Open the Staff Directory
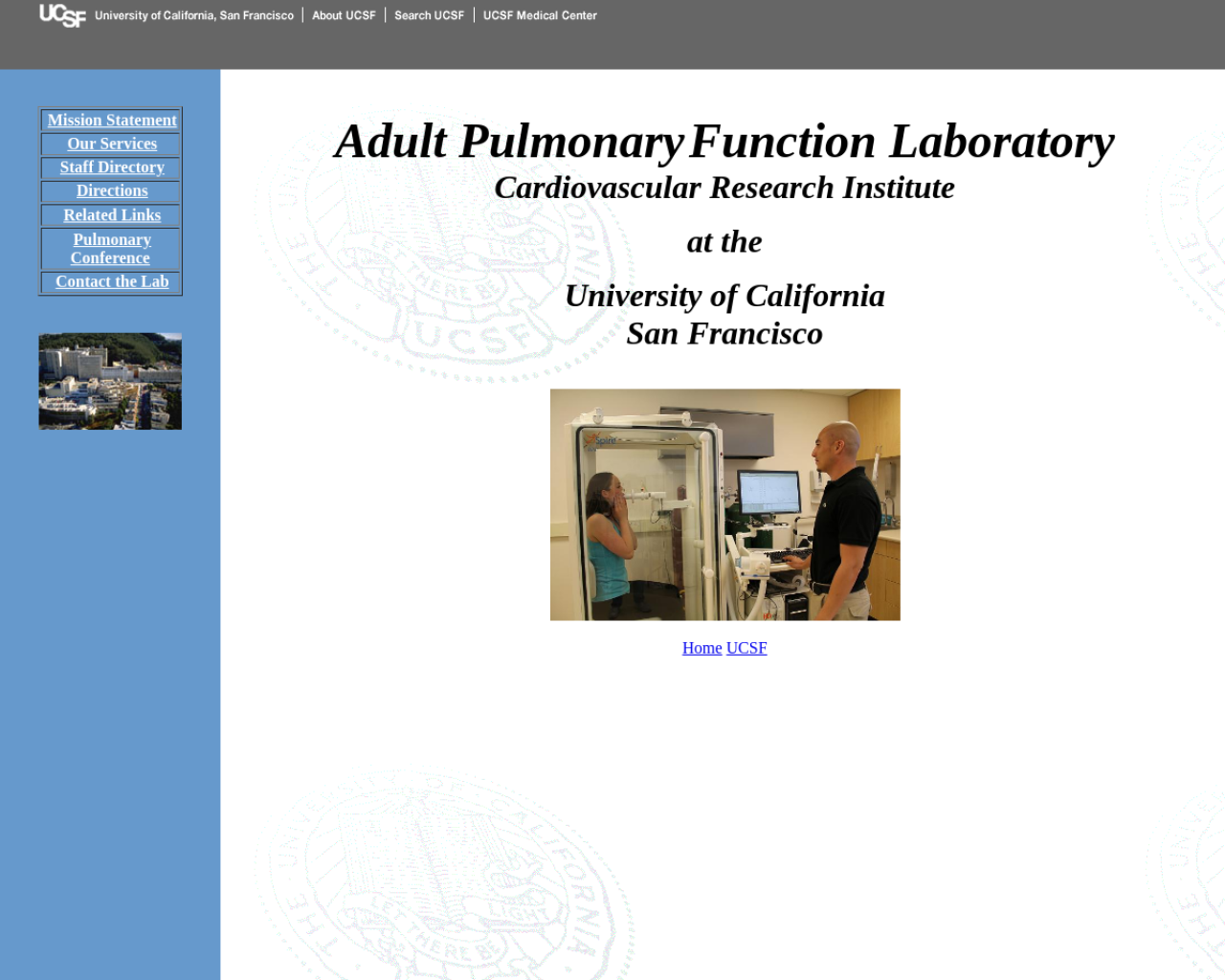Image resolution: width=1225 pixels, height=980 pixels. pyautogui.click(x=112, y=167)
